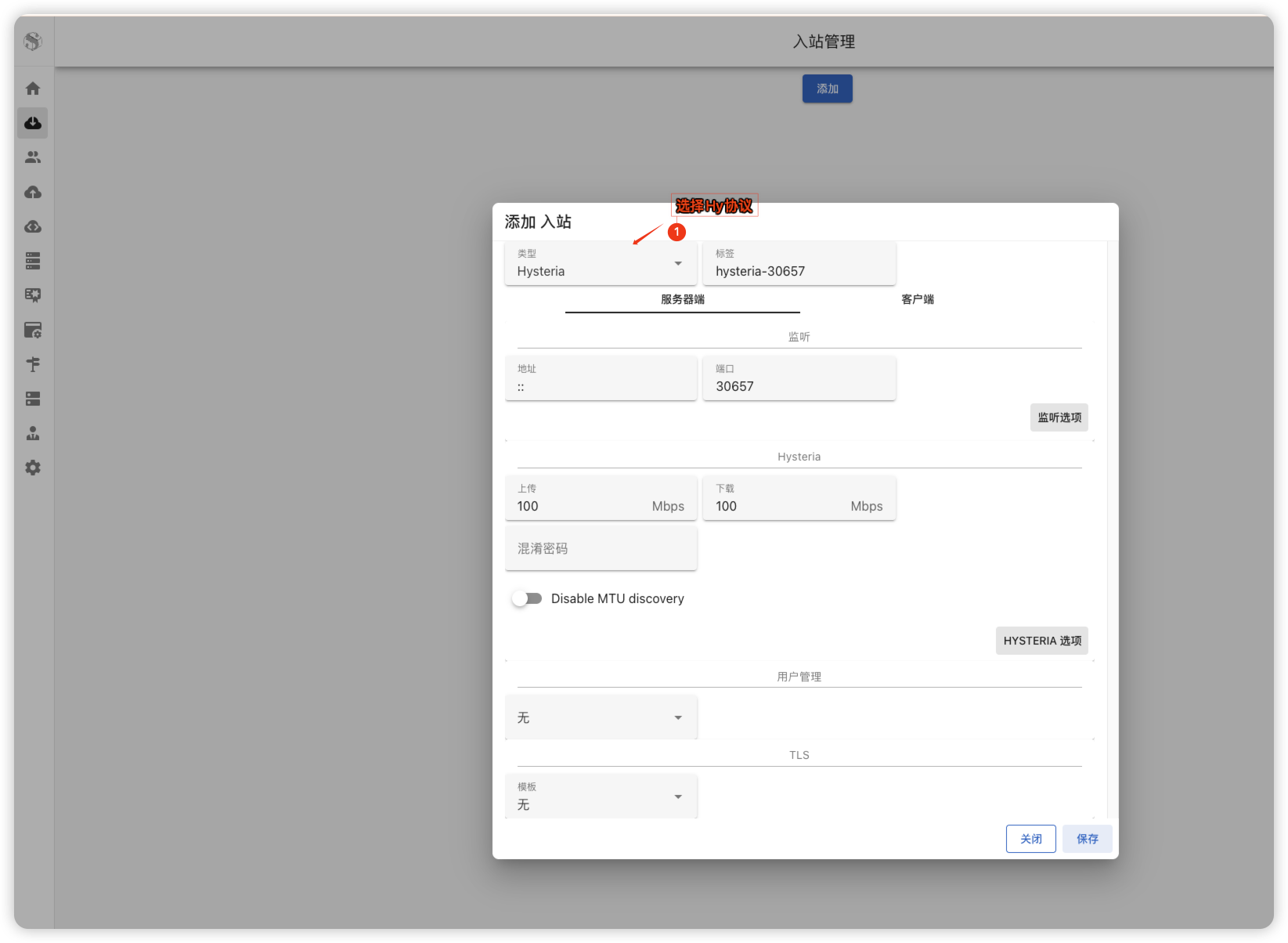Open the TLS 模板 dropdown
The height and width of the screenshot is (943, 1288).
601,797
